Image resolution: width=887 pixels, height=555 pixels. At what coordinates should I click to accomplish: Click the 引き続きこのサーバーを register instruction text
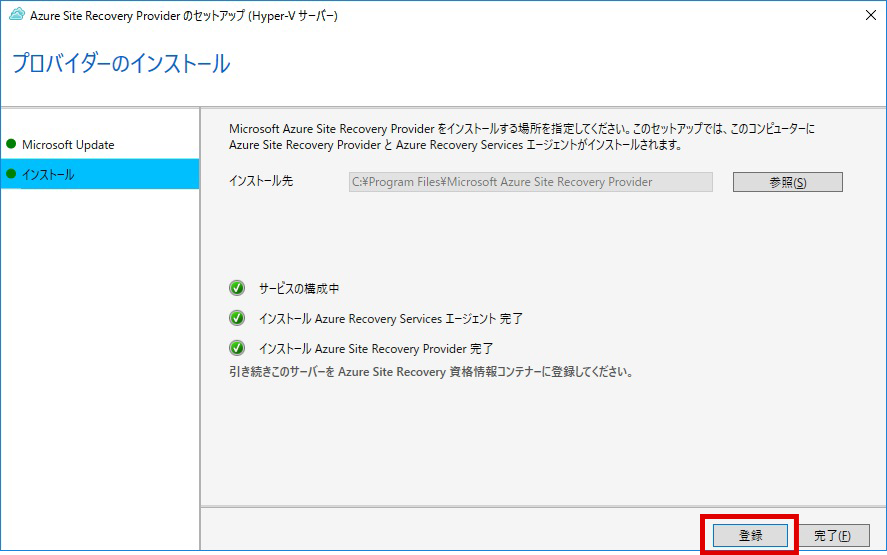click(x=430, y=372)
